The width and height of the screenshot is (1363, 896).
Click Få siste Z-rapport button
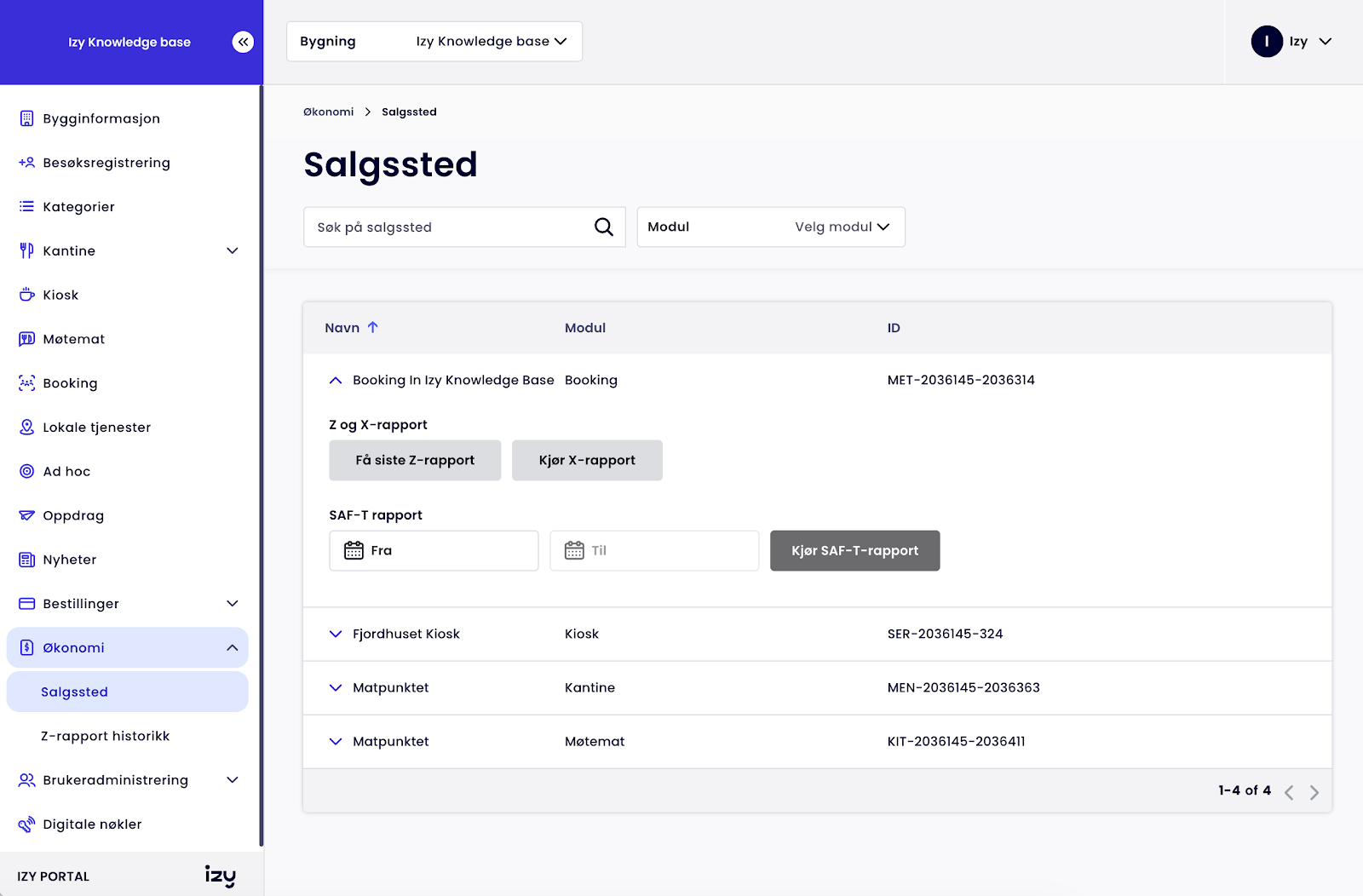(415, 460)
